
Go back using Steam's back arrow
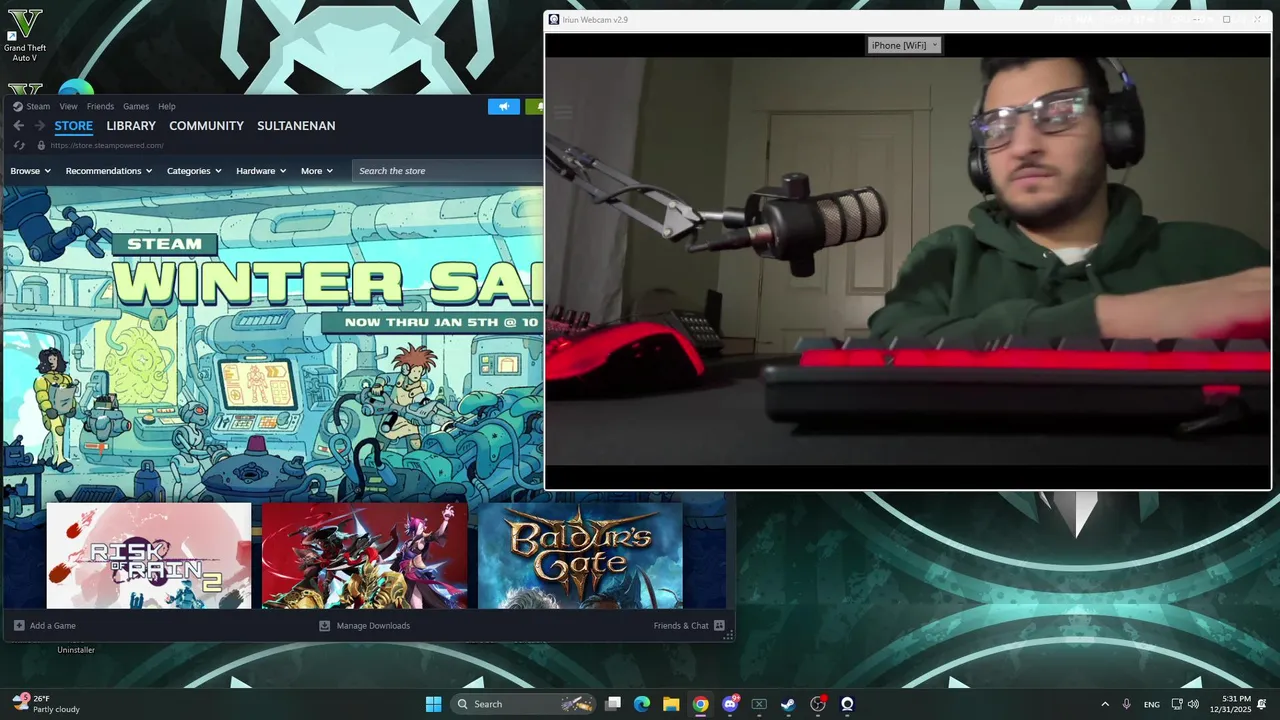click(18, 125)
